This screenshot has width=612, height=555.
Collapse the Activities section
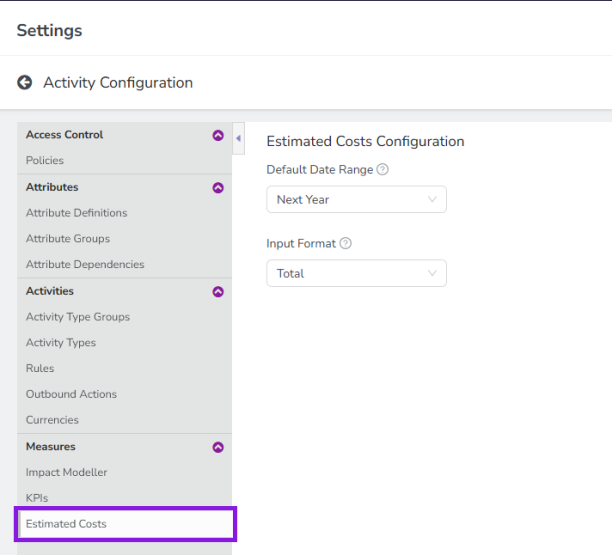tap(218, 292)
